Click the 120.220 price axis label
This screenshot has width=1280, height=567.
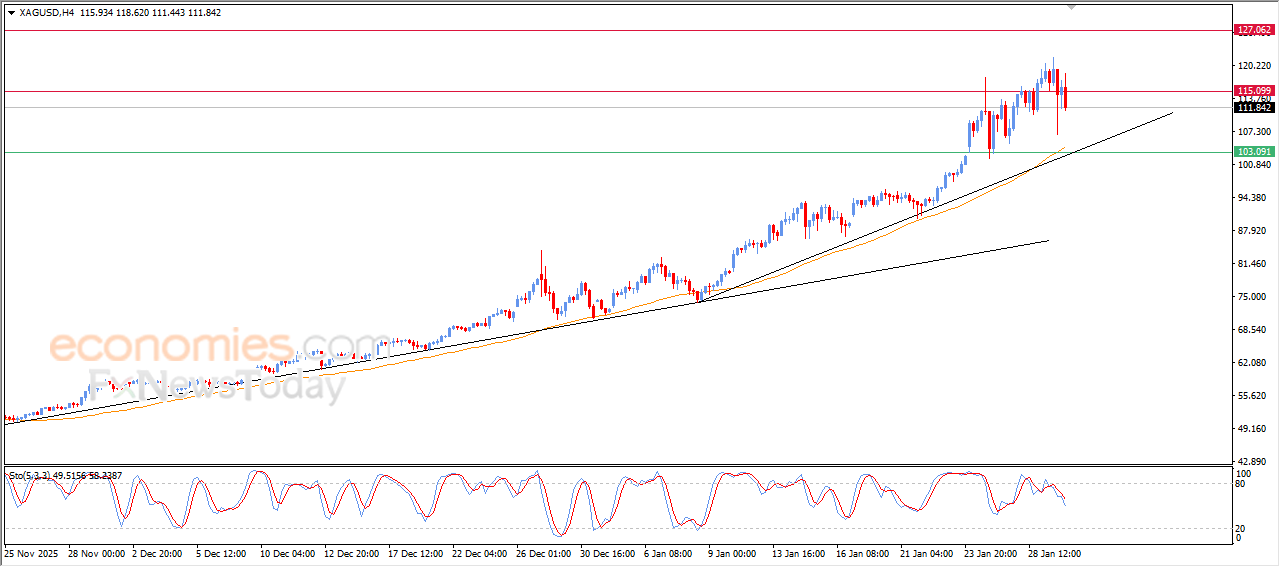click(1253, 66)
